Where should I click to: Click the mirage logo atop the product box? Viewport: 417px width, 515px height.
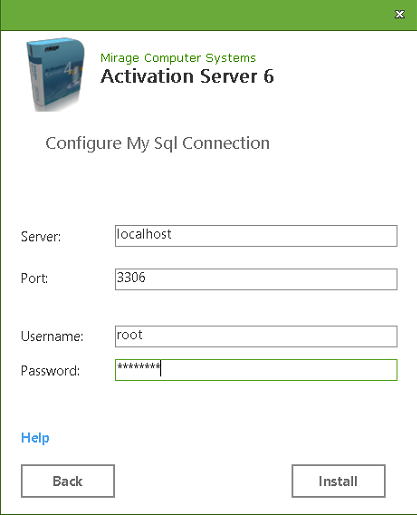[52, 48]
